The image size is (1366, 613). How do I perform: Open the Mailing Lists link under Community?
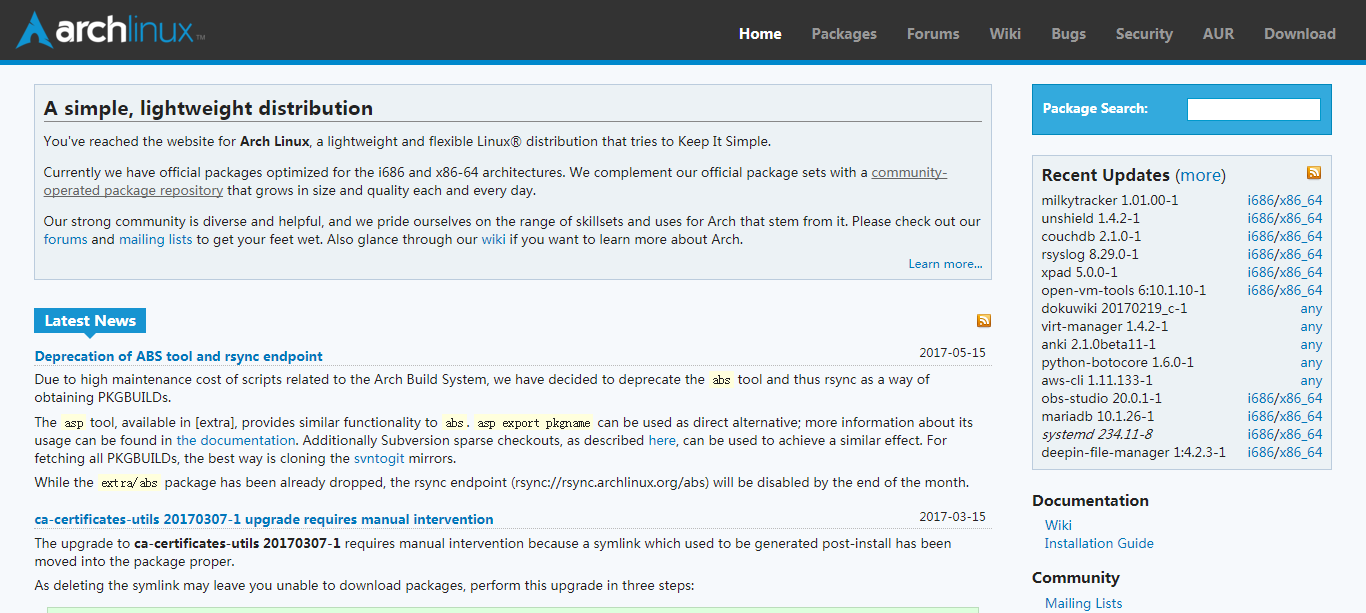pyautogui.click(x=1083, y=603)
